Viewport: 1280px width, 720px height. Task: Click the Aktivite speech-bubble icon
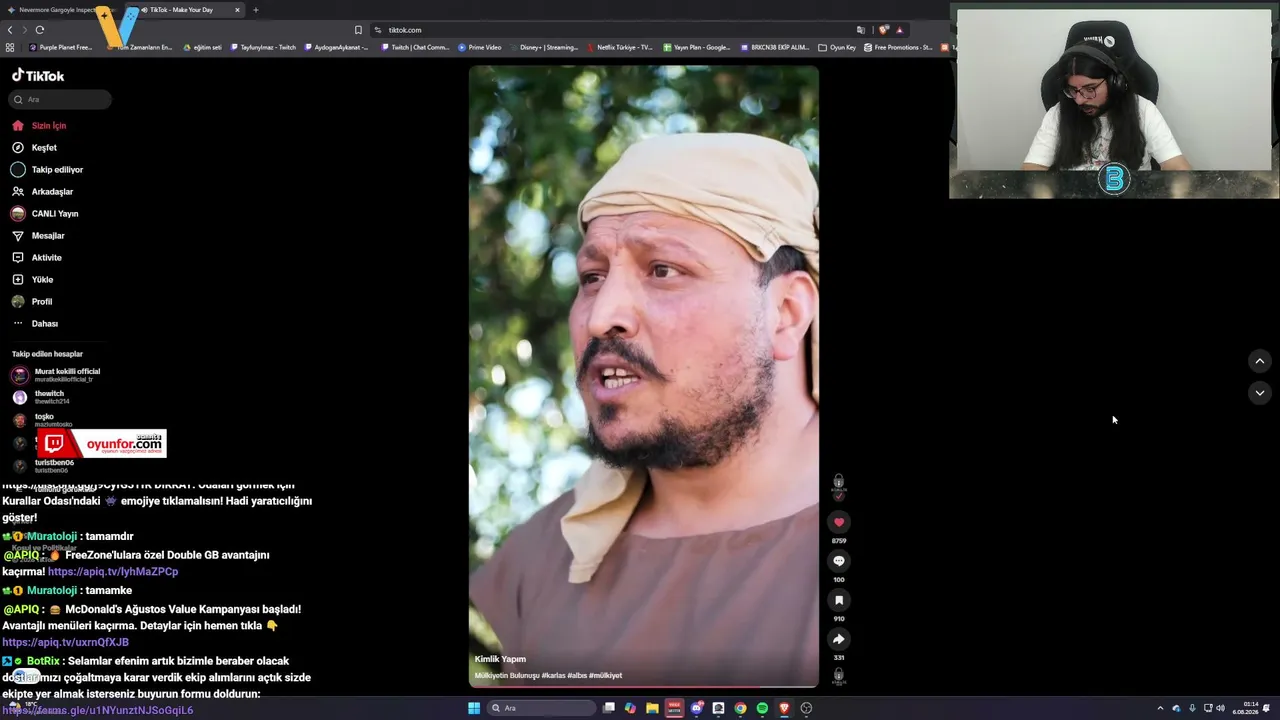(18, 258)
